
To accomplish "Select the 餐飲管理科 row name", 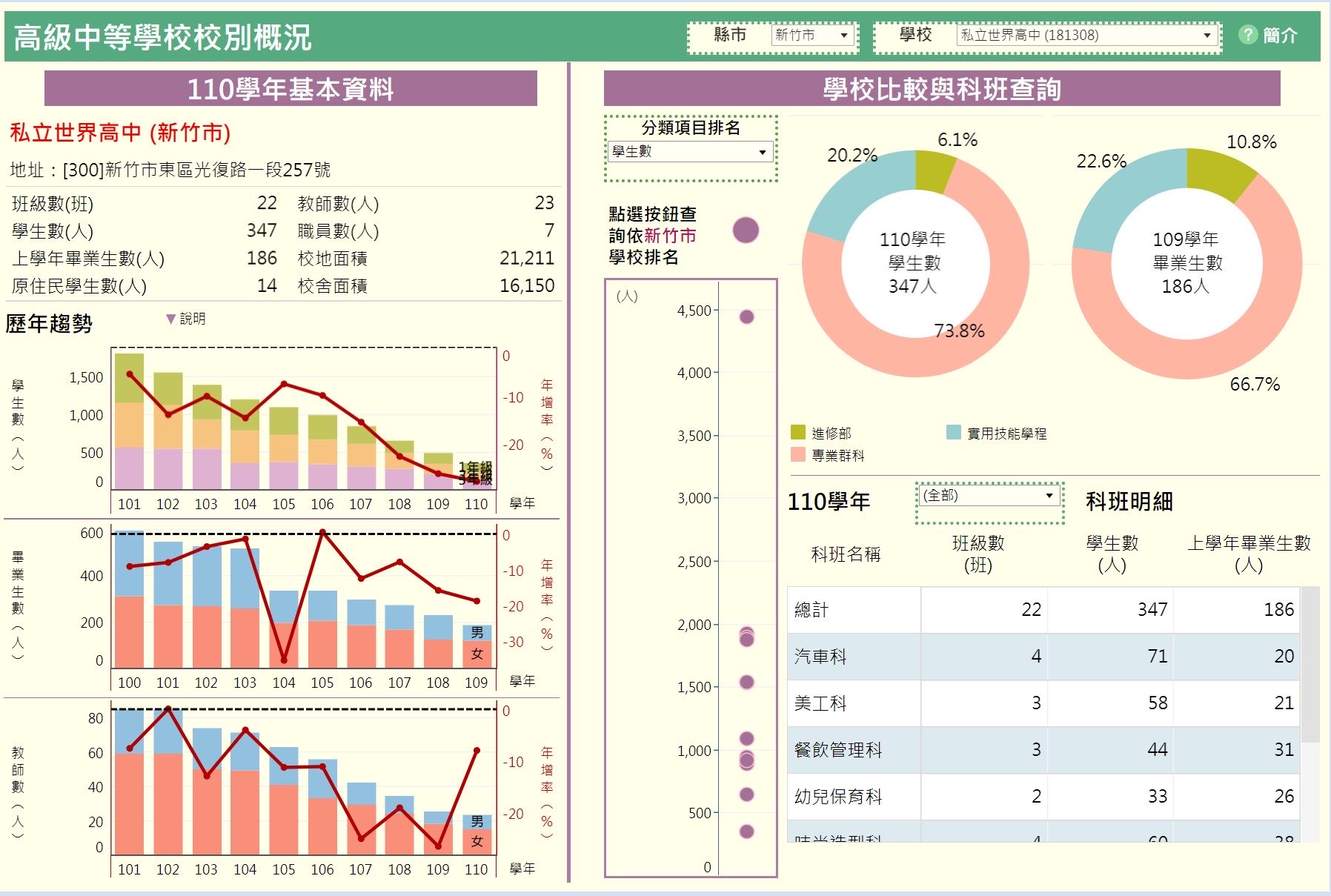I will click(838, 750).
